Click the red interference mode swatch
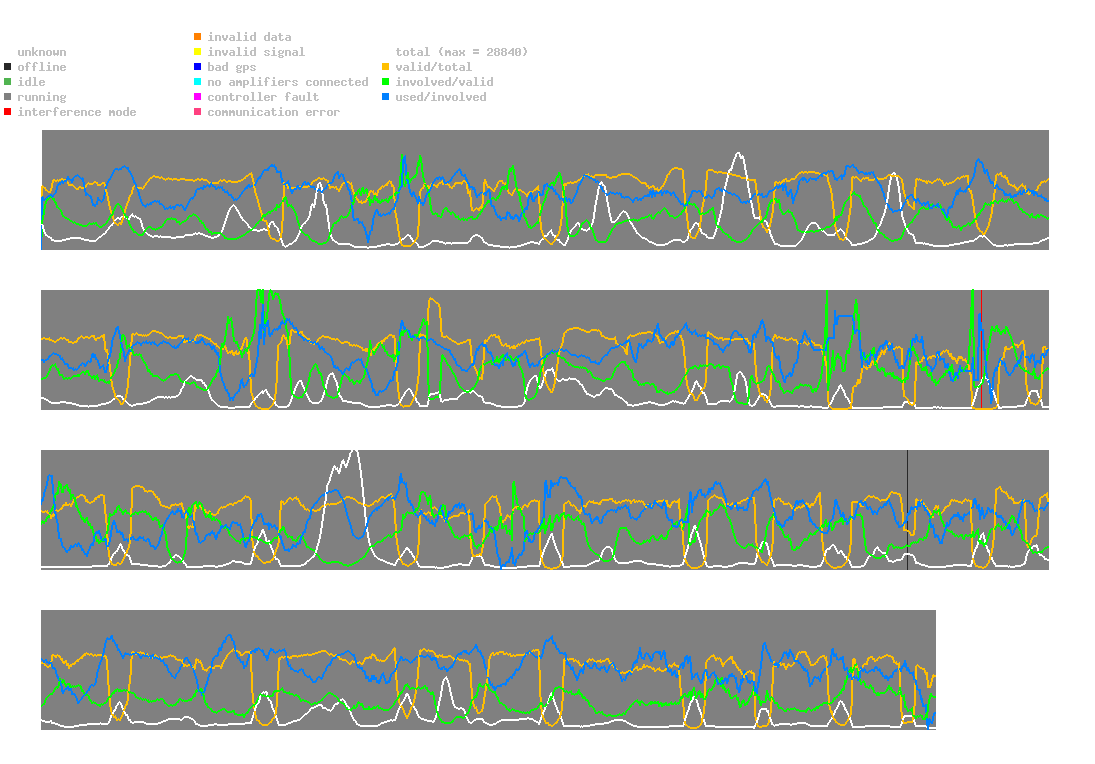1095x764 pixels. point(8,112)
